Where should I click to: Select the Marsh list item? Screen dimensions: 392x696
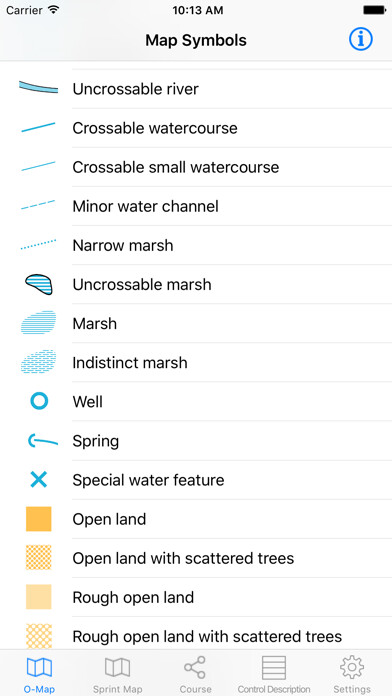point(196,324)
